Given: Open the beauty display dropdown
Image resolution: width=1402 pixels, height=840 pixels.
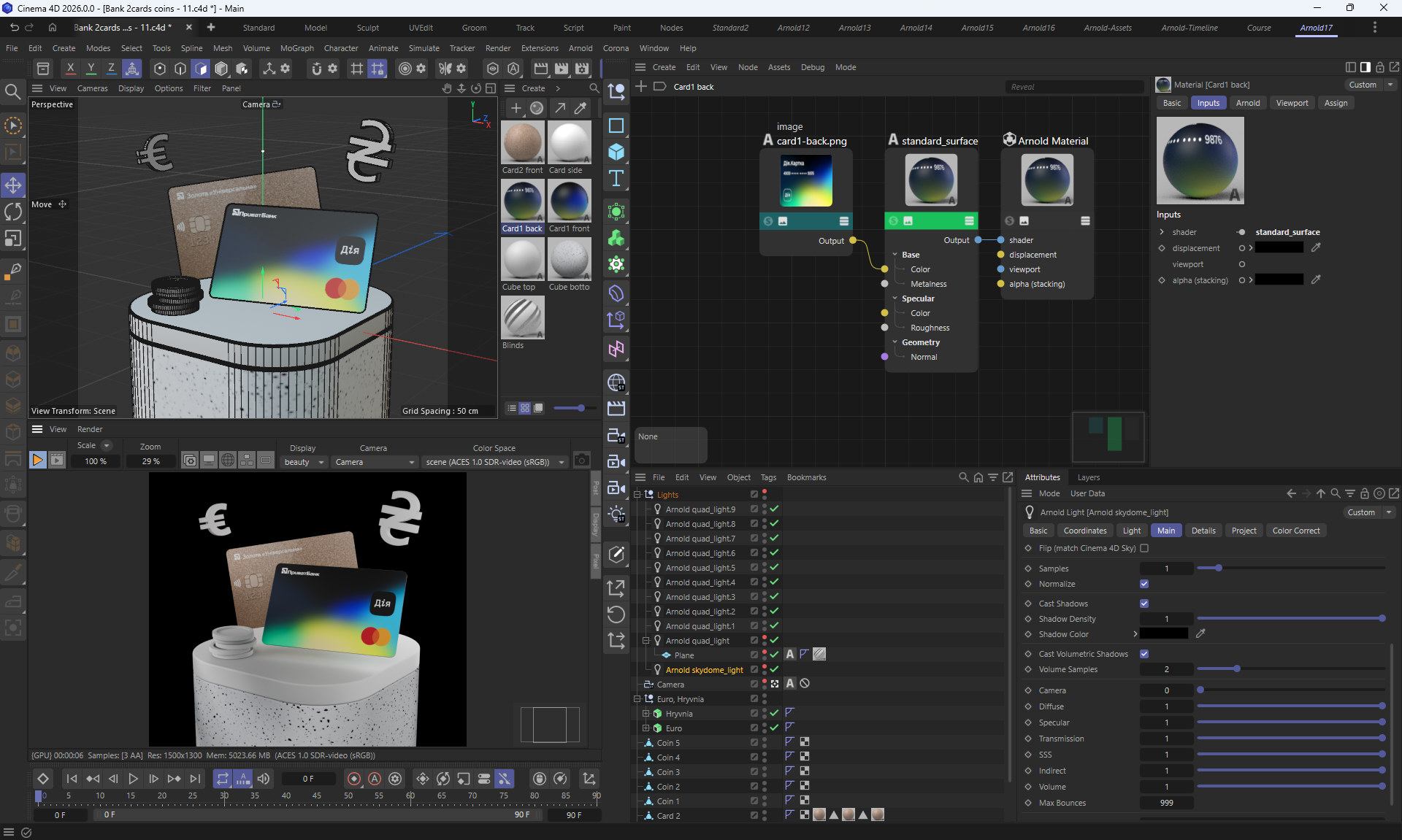Looking at the screenshot, I should click(304, 462).
